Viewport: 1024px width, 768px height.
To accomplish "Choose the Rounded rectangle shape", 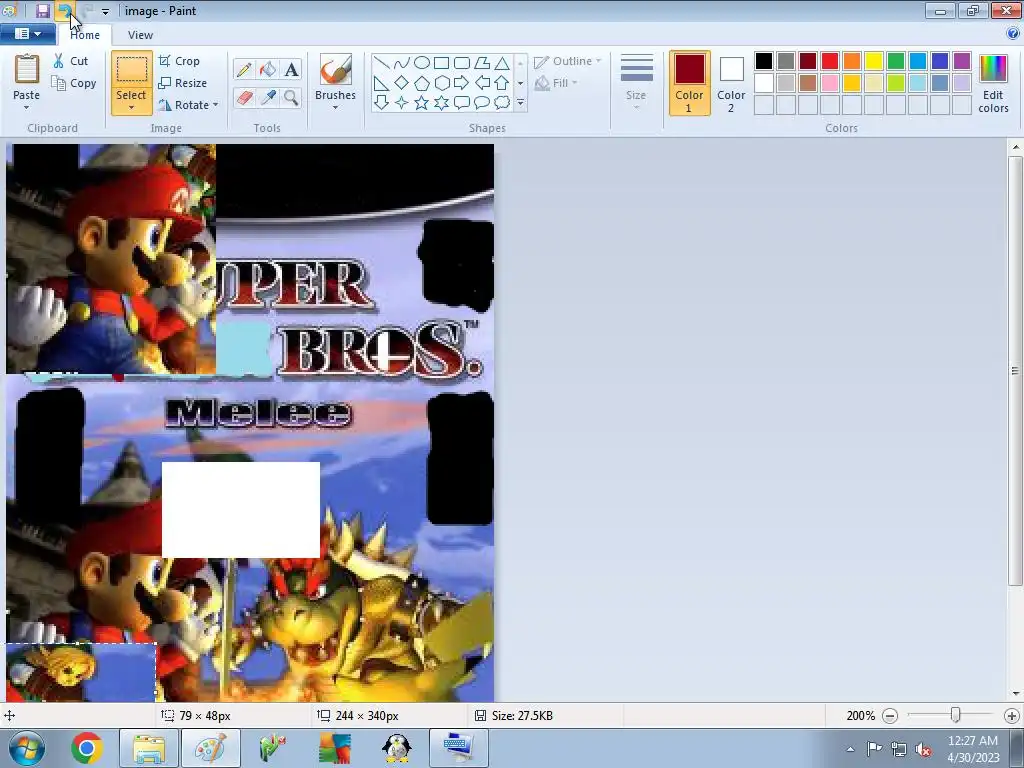I will pyautogui.click(x=462, y=63).
